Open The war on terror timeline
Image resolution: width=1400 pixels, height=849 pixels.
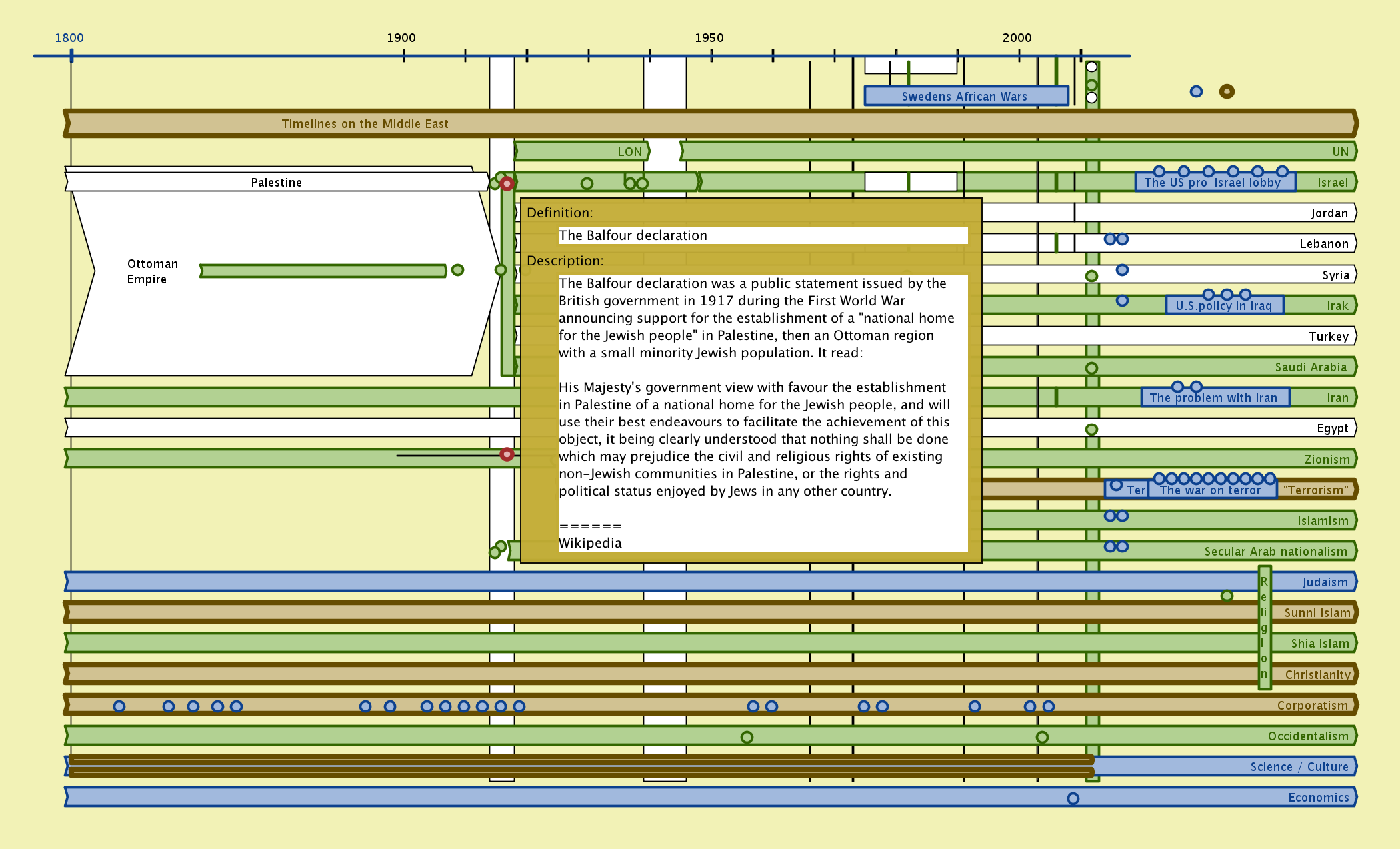pyautogui.click(x=1211, y=490)
